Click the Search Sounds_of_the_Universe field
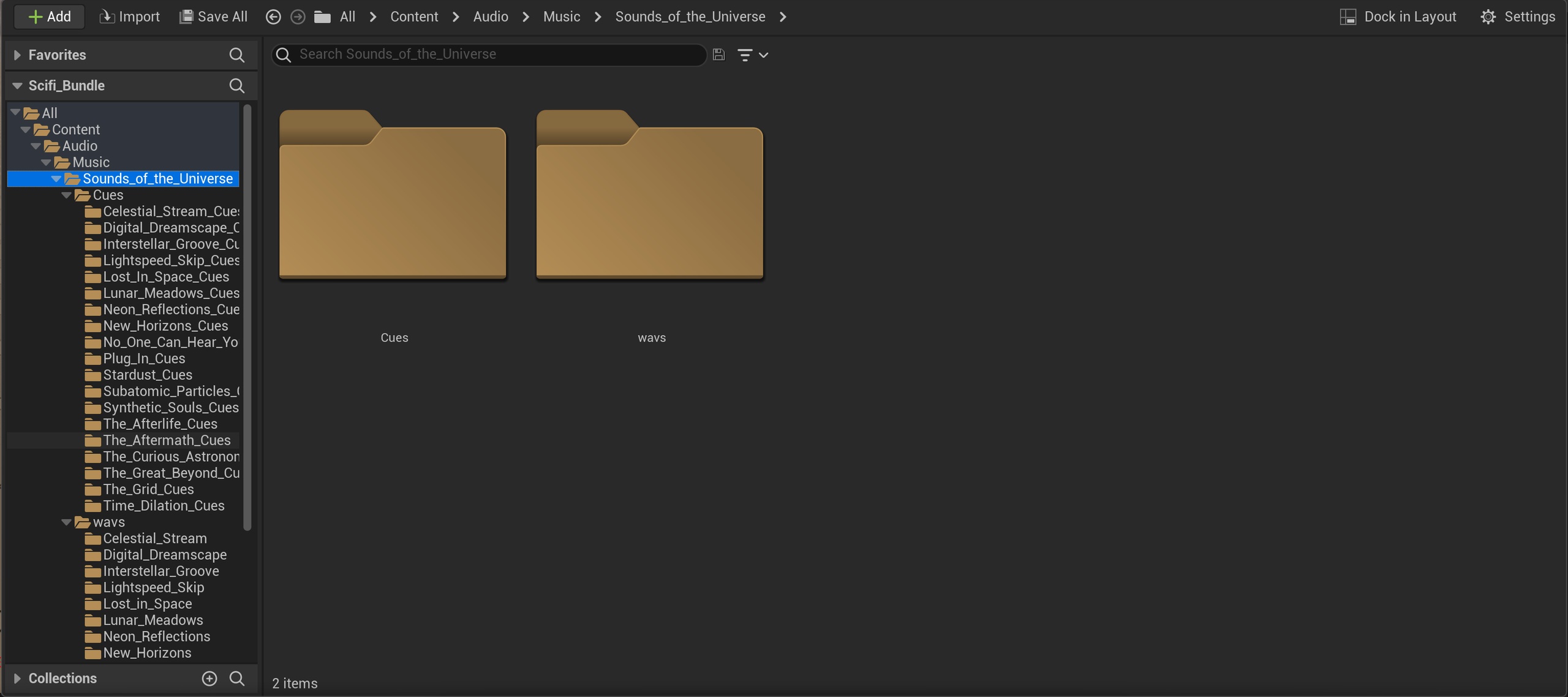Screen dimensions: 1568x697 489,55
